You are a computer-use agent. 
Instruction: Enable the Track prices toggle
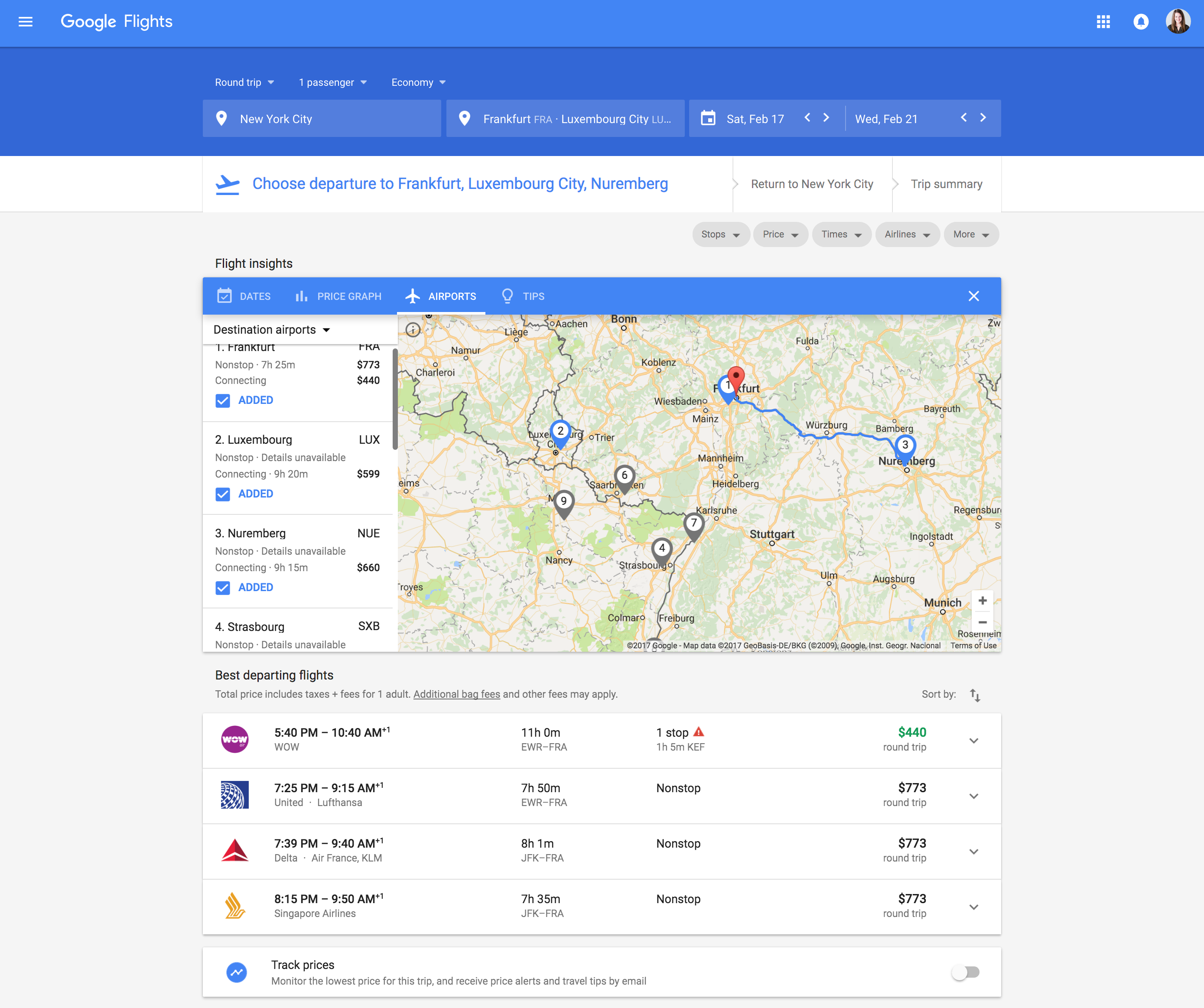[966, 972]
